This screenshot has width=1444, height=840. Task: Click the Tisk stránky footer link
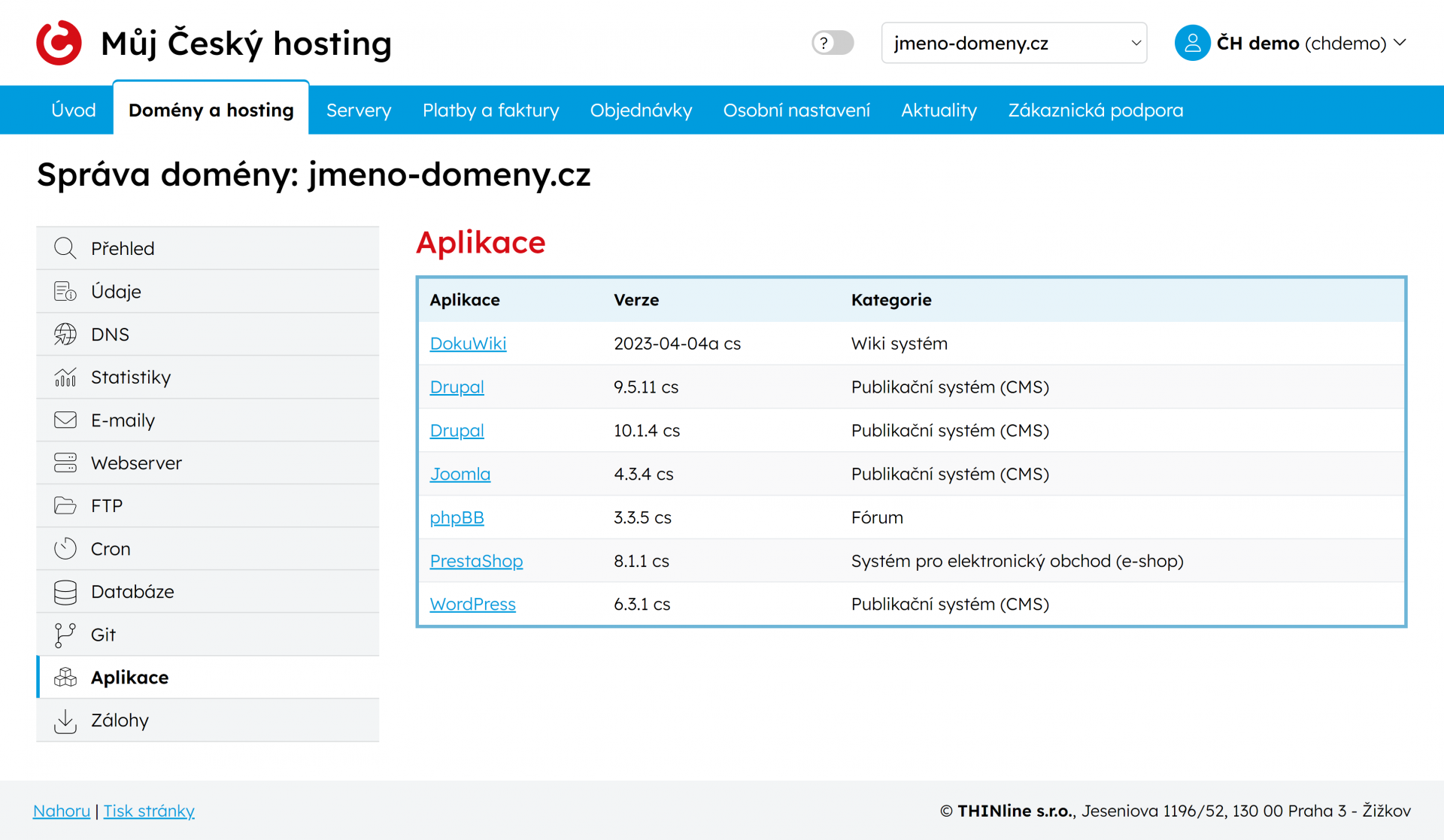149,811
